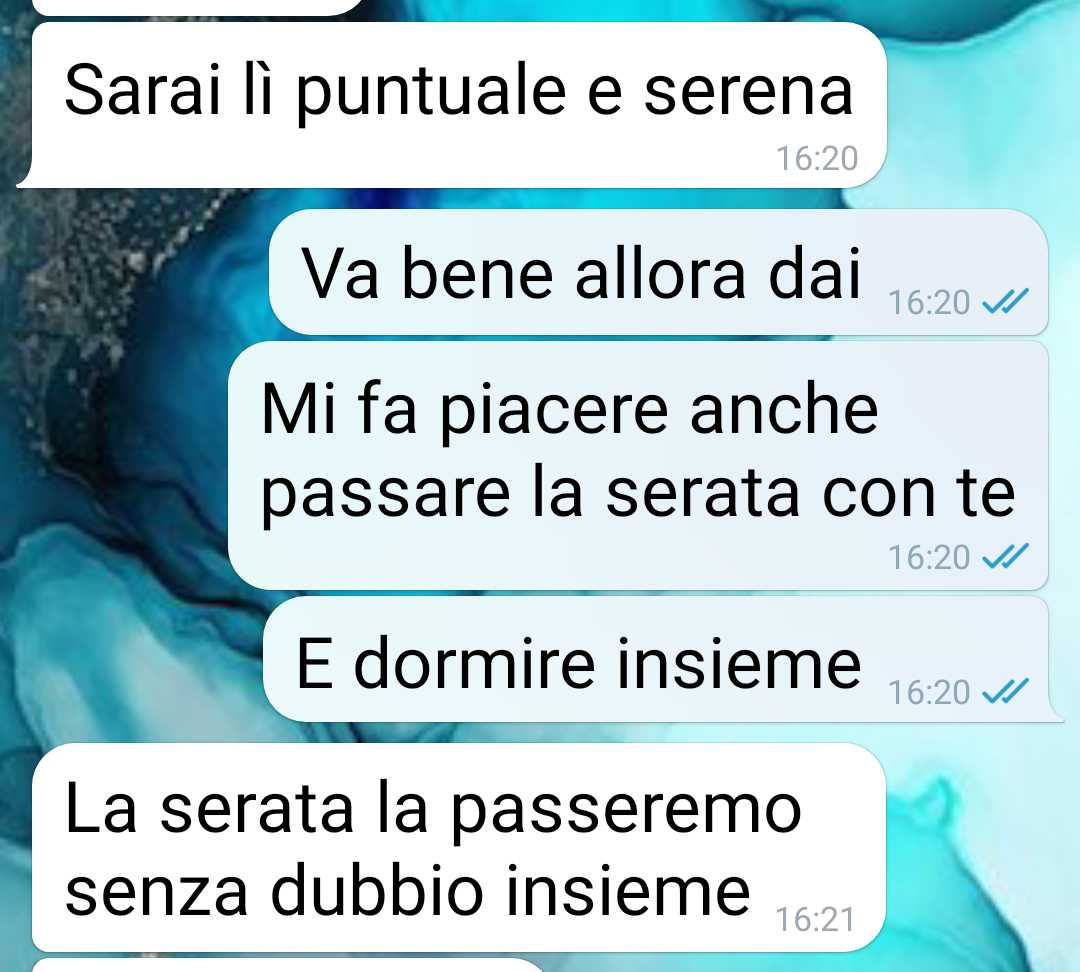Click the read checkmarks on 'Va bene allora dai'
This screenshot has height=972, width=1080.
(x=1005, y=301)
